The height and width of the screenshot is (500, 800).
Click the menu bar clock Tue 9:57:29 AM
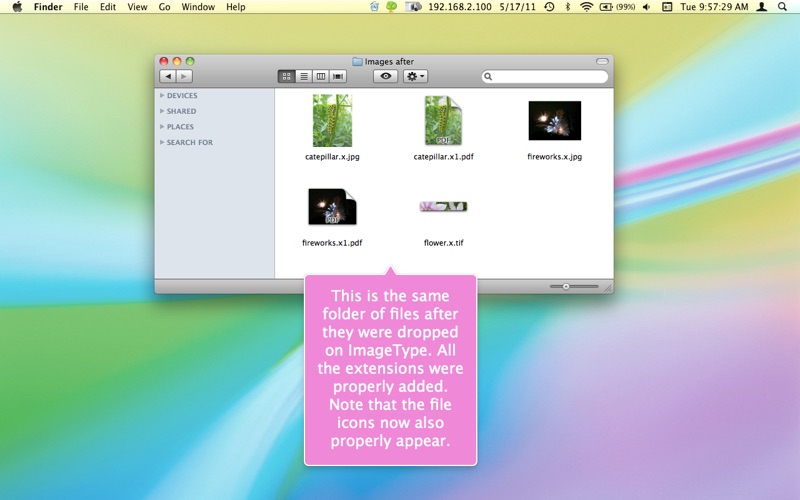[x=714, y=7]
